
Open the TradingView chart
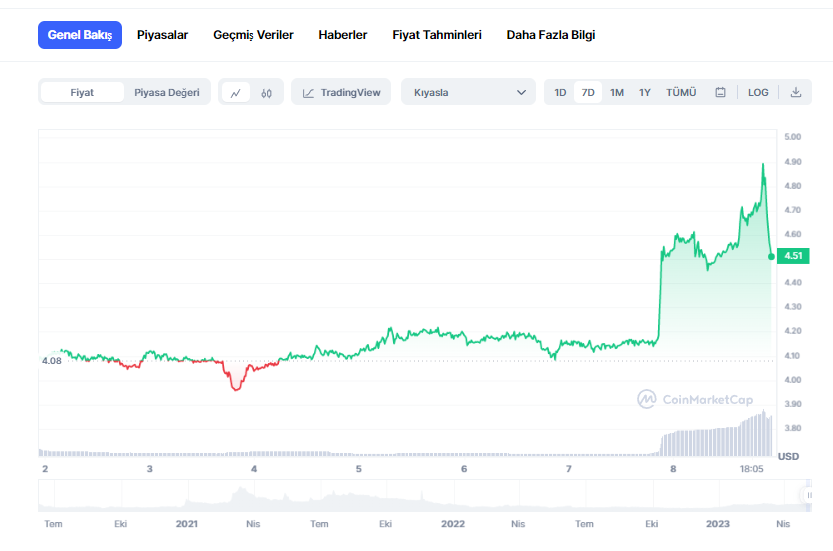(x=341, y=93)
